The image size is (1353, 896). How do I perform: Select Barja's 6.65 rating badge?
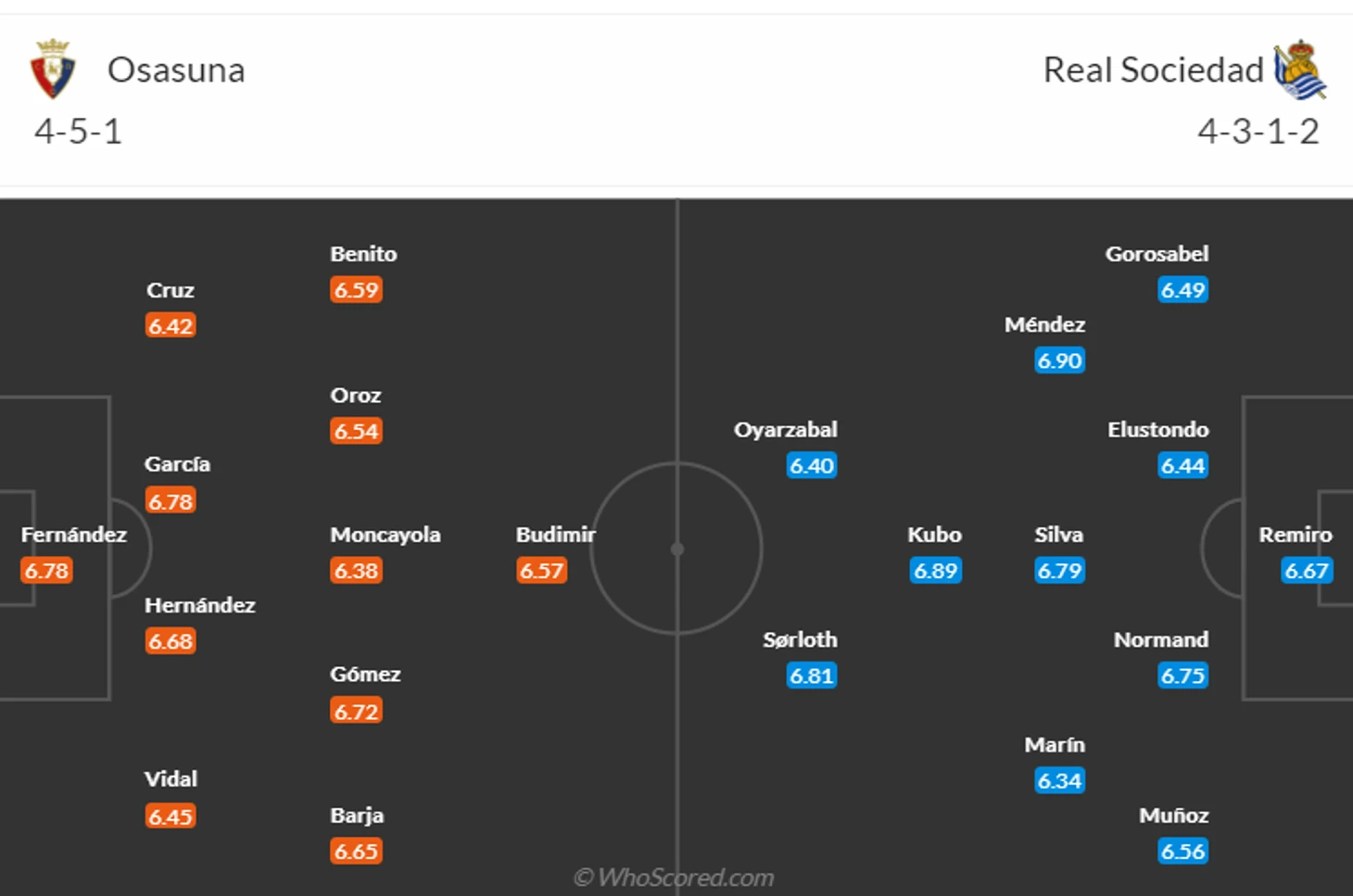[x=356, y=851]
